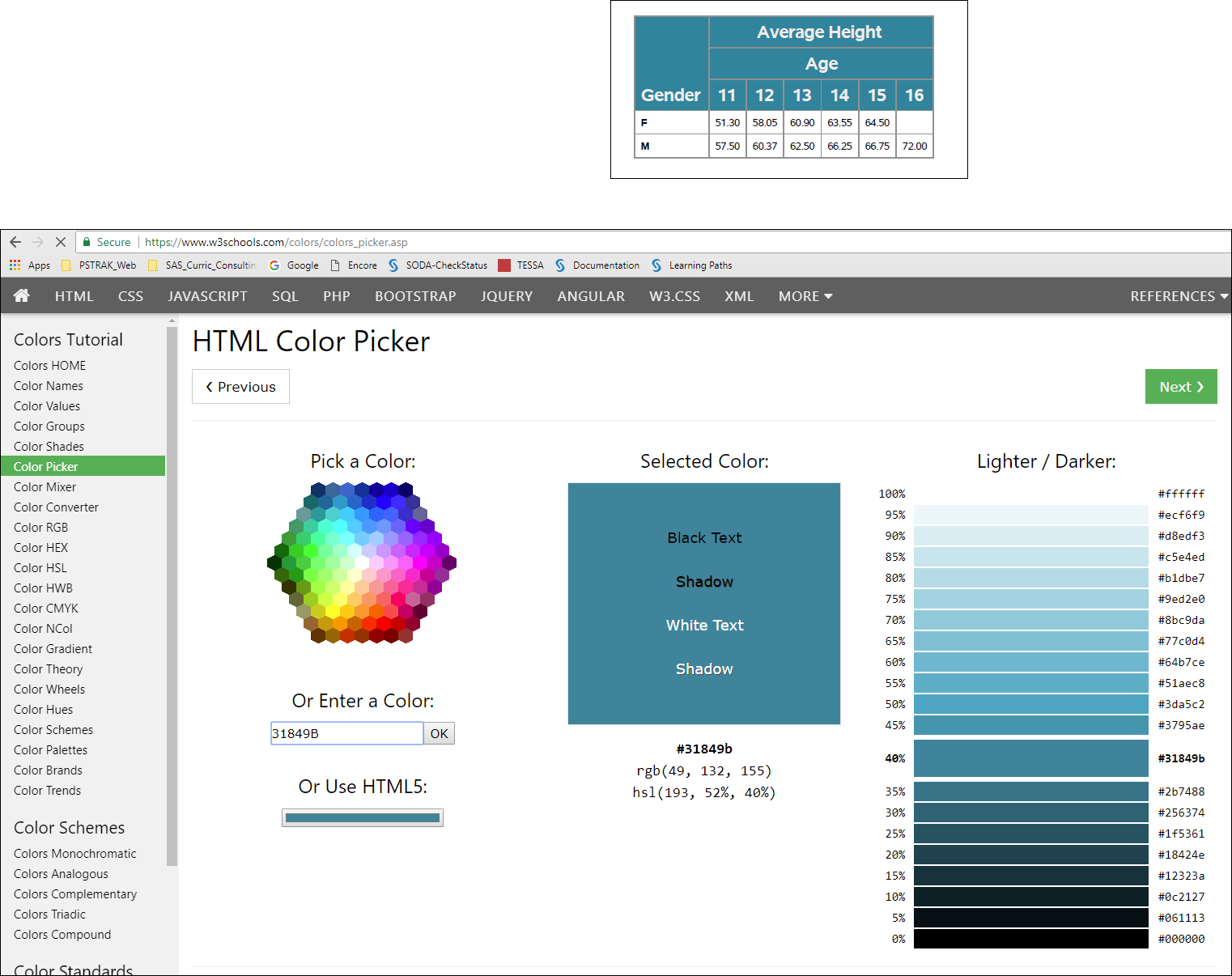Expand the REFERENCES dropdown menu
Screen dimensions: 1232x976
point(1179,296)
